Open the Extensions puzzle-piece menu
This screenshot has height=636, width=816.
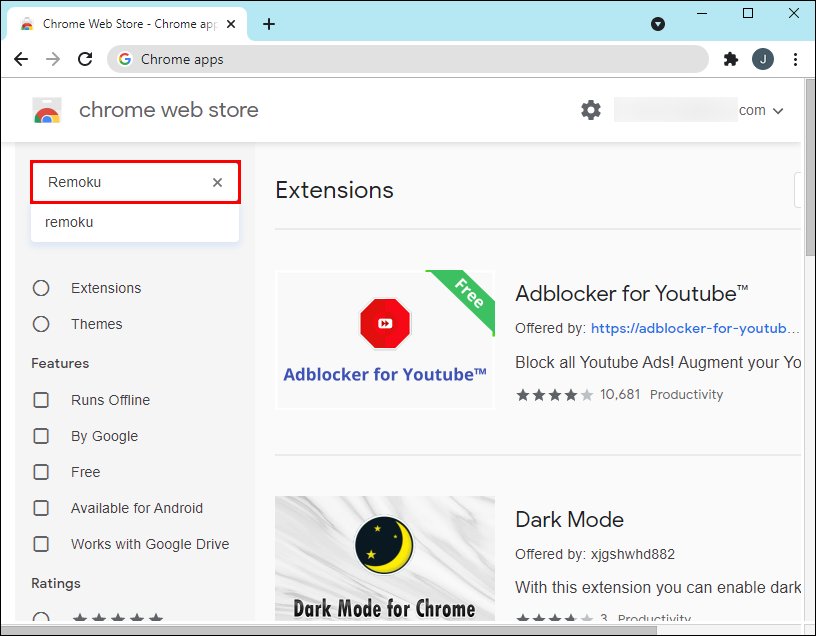pos(731,59)
